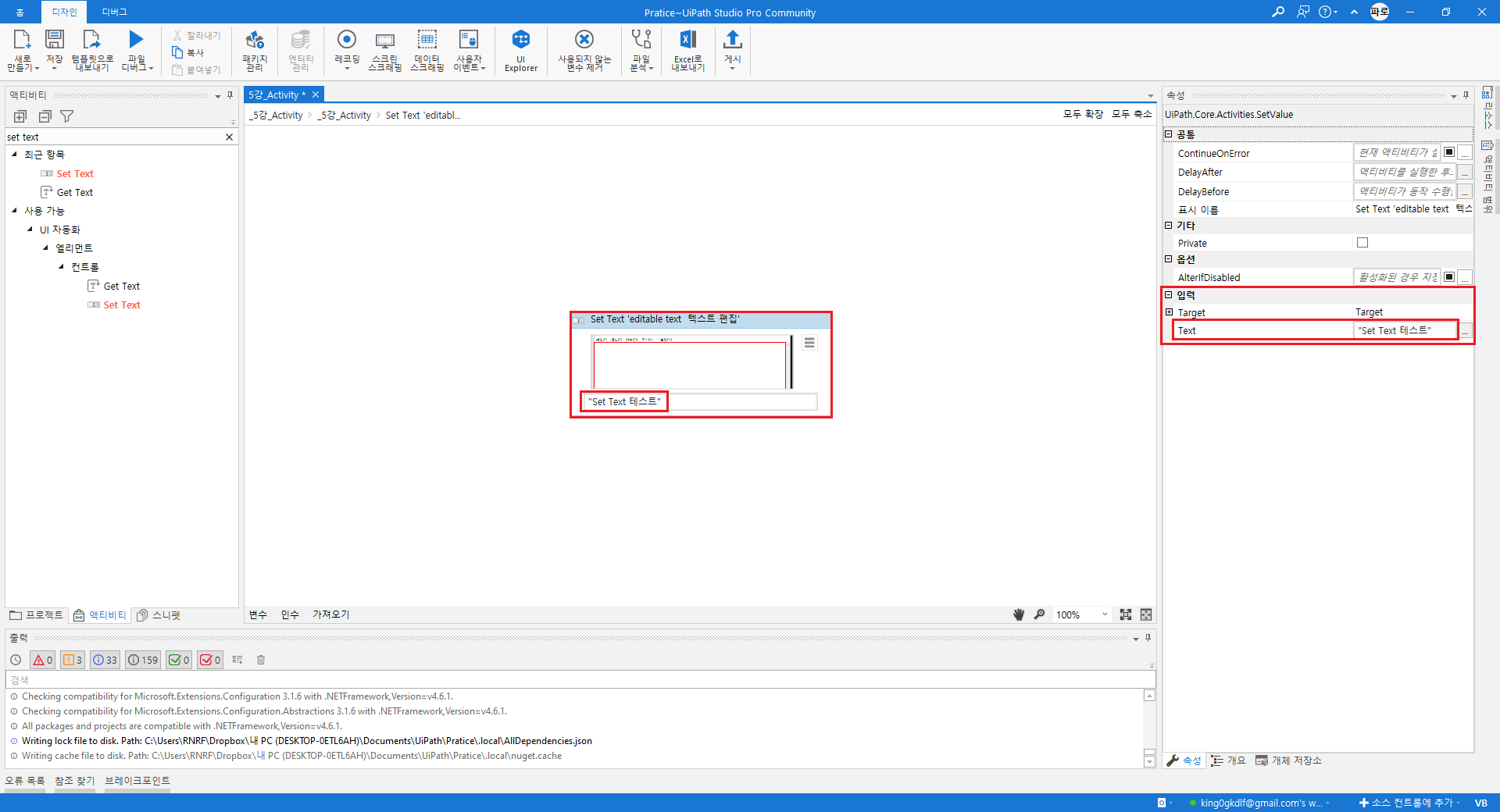Click 모두 축소 in the designer
Image resolution: width=1500 pixels, height=812 pixels.
tap(1132, 114)
